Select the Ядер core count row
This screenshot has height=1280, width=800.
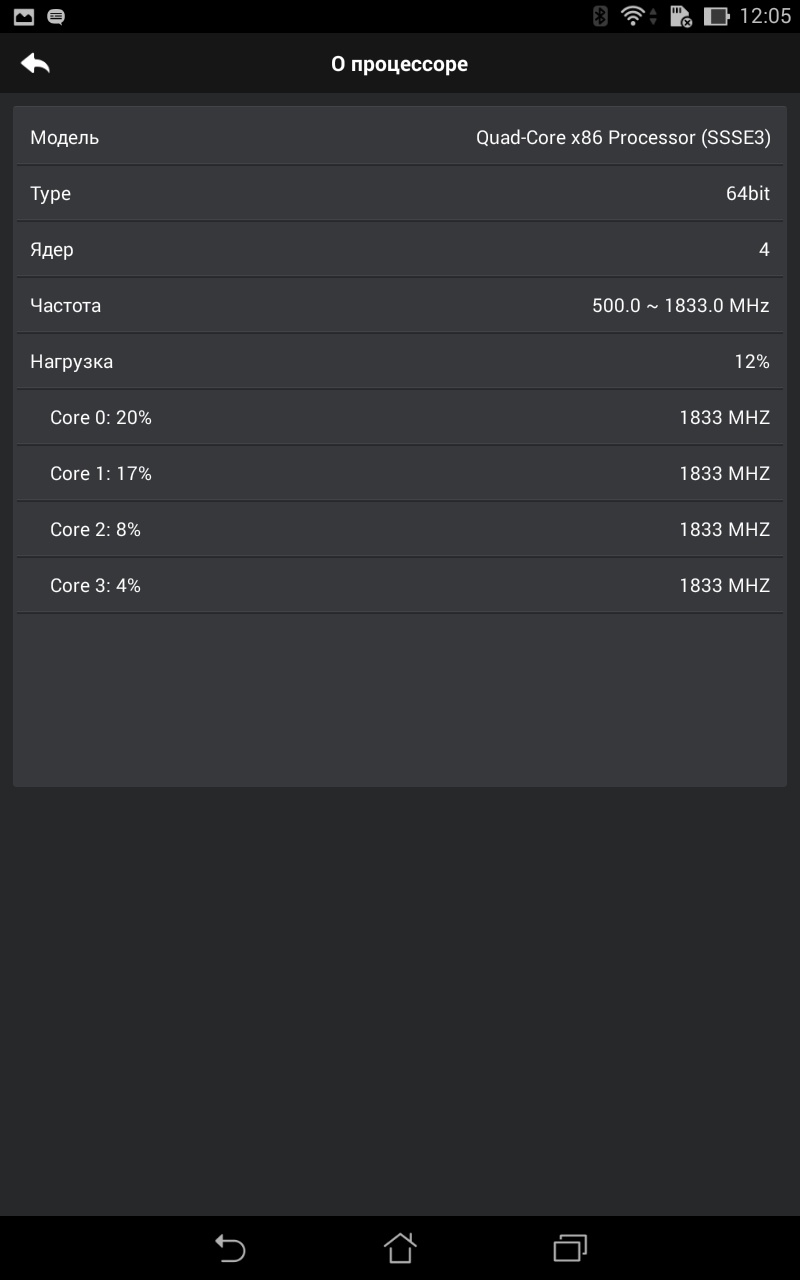(400, 249)
